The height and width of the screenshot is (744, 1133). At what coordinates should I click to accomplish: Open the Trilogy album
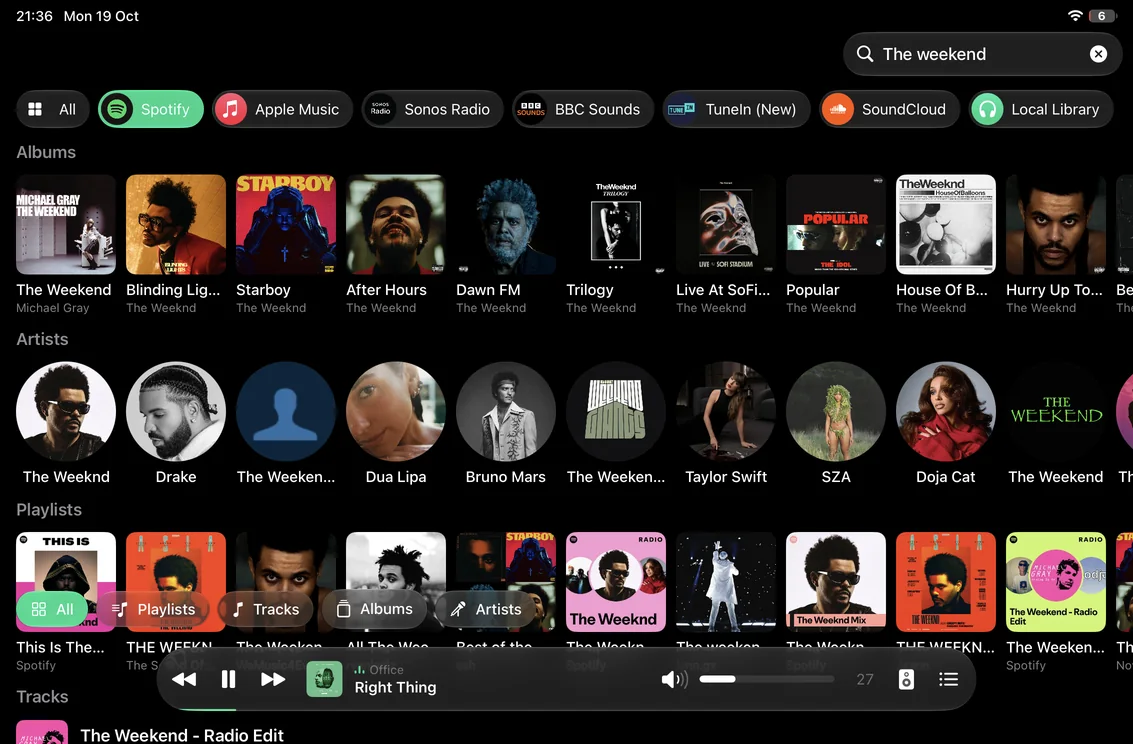[616, 225]
